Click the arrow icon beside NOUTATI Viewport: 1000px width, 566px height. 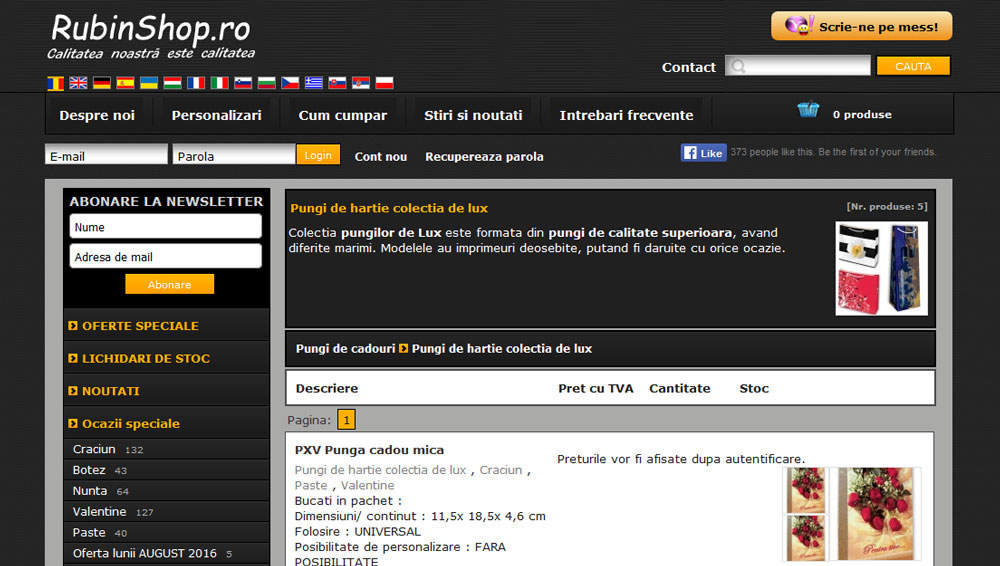point(73,391)
